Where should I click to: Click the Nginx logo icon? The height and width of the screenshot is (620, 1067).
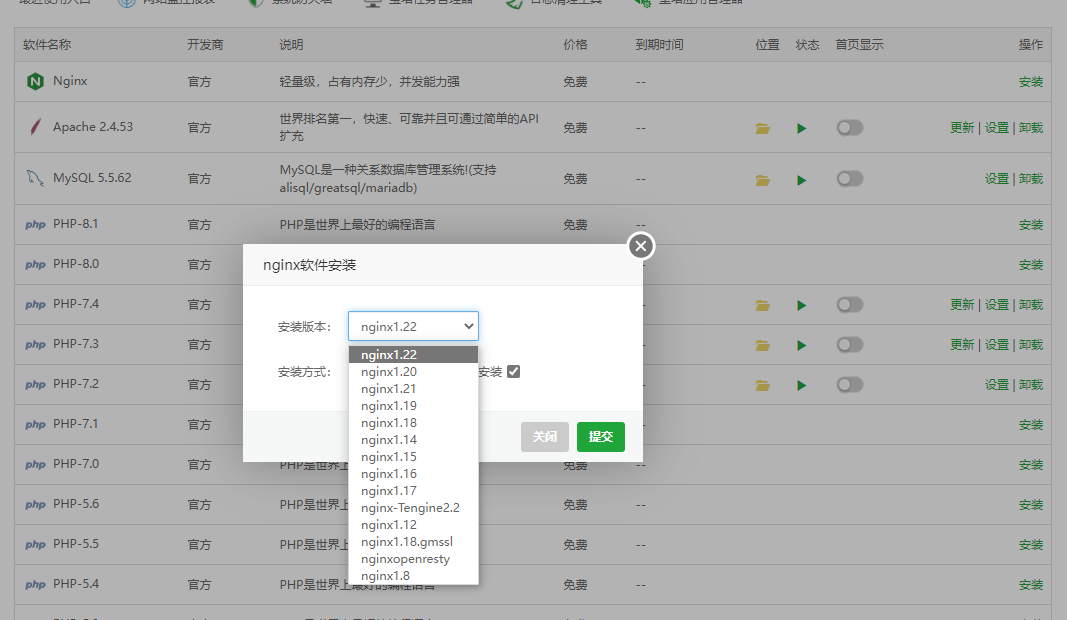[x=35, y=82]
